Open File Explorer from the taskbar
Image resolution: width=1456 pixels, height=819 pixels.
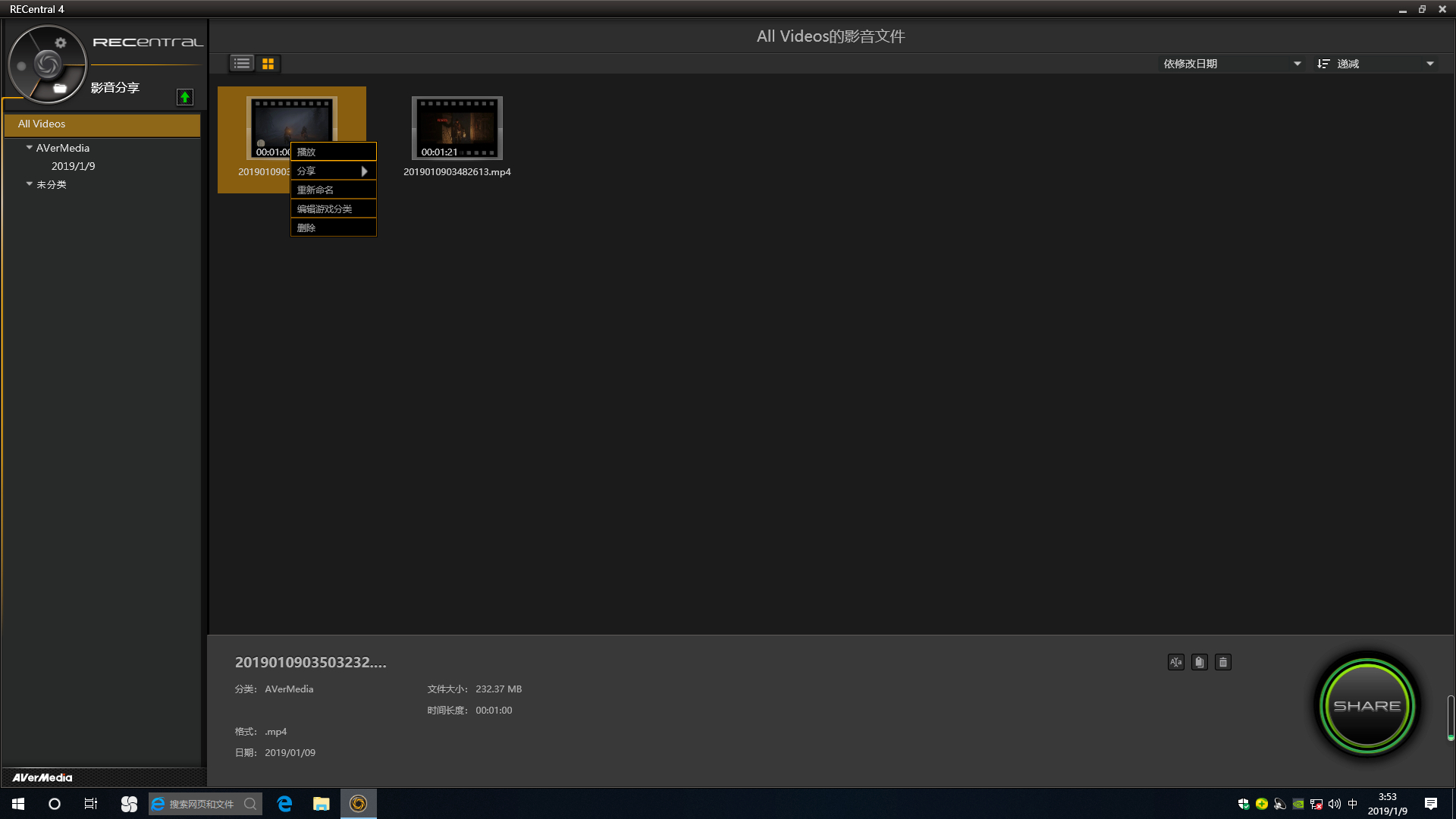pyautogui.click(x=321, y=804)
